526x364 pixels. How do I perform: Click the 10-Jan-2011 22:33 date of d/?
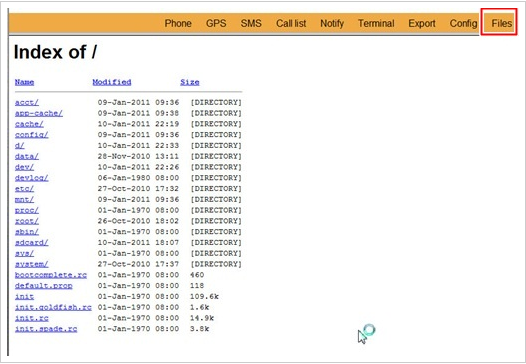click(138, 146)
